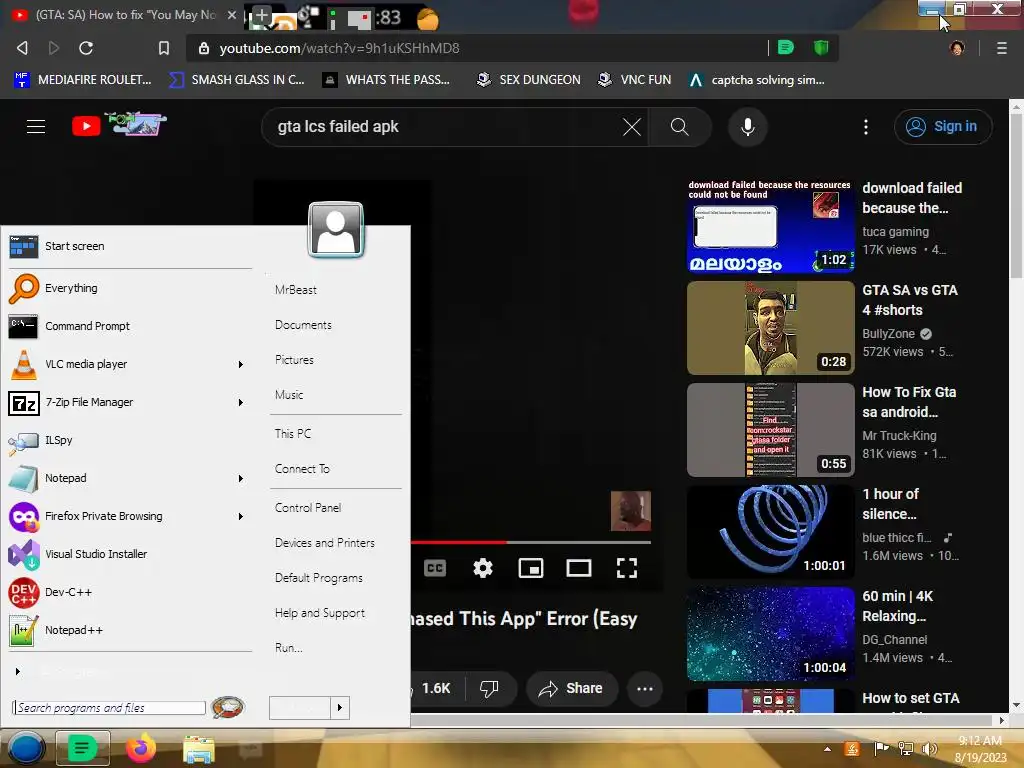The height and width of the screenshot is (768, 1024).
Task: Open 1 hour of silence video thumbnail
Action: click(771, 532)
